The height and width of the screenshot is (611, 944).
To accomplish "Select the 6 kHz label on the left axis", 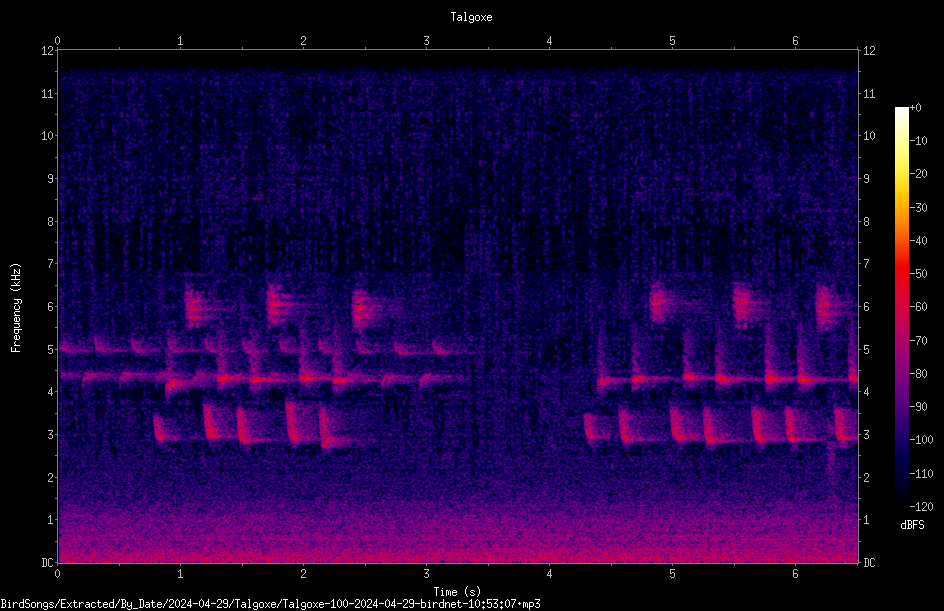I will click(x=51, y=306).
